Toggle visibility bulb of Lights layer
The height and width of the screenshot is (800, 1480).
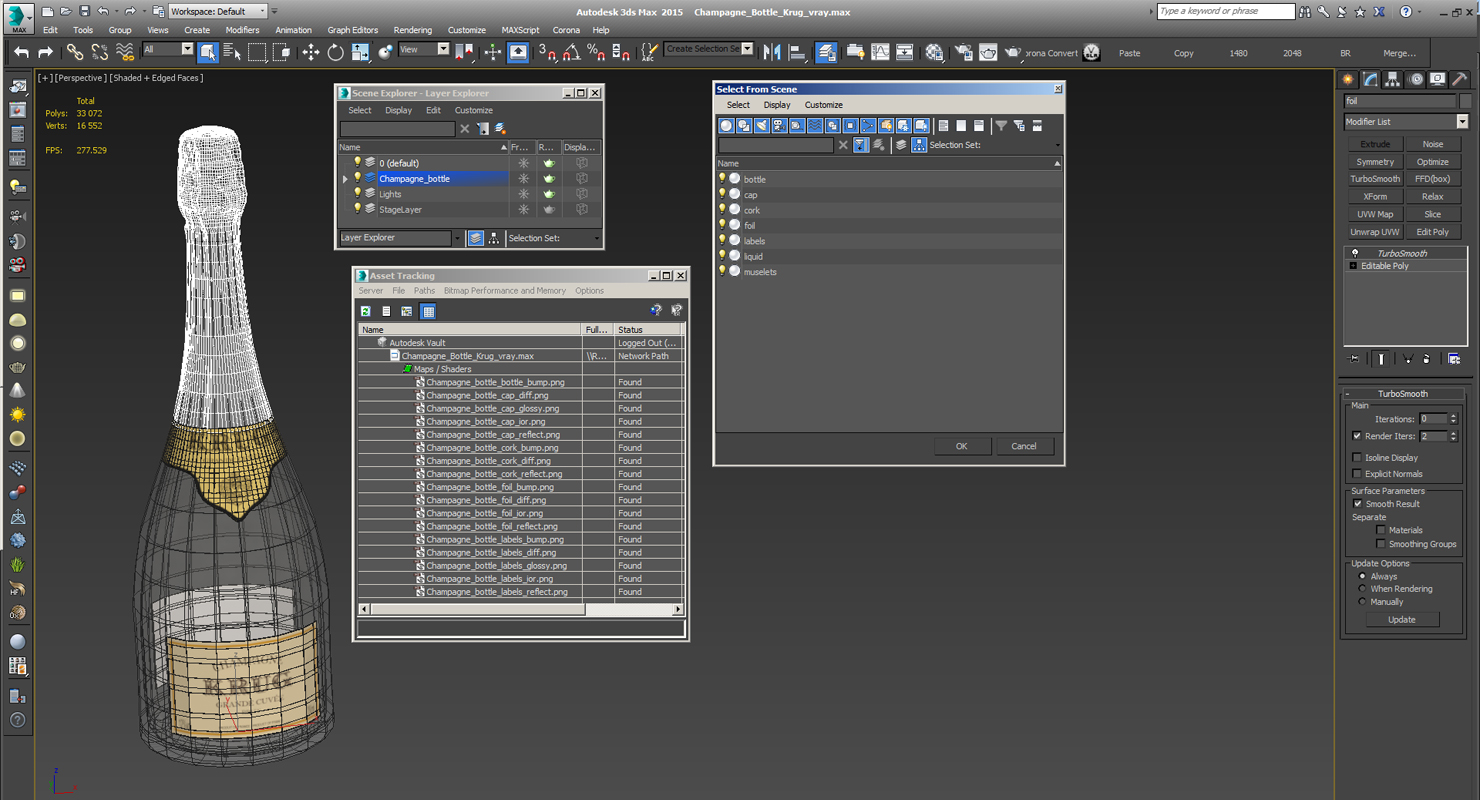point(357,194)
